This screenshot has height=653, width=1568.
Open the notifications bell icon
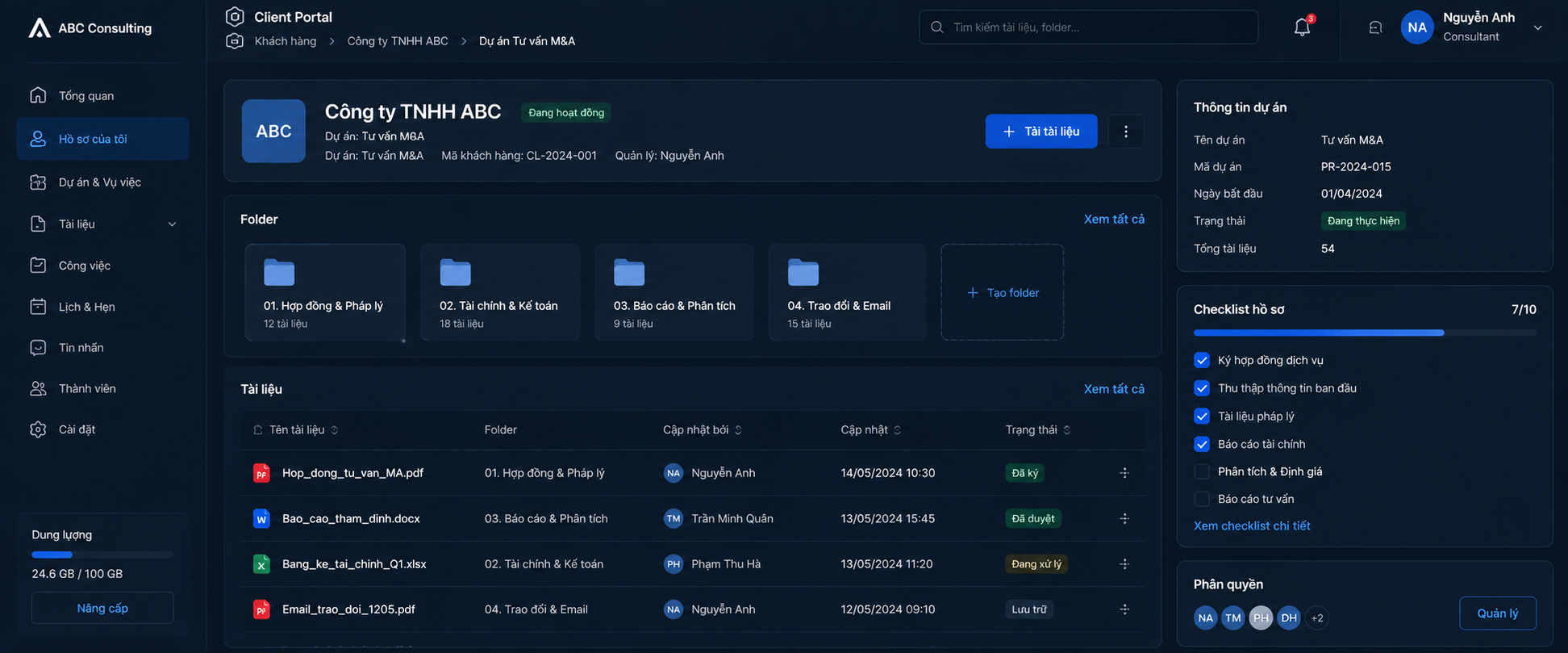1302,27
